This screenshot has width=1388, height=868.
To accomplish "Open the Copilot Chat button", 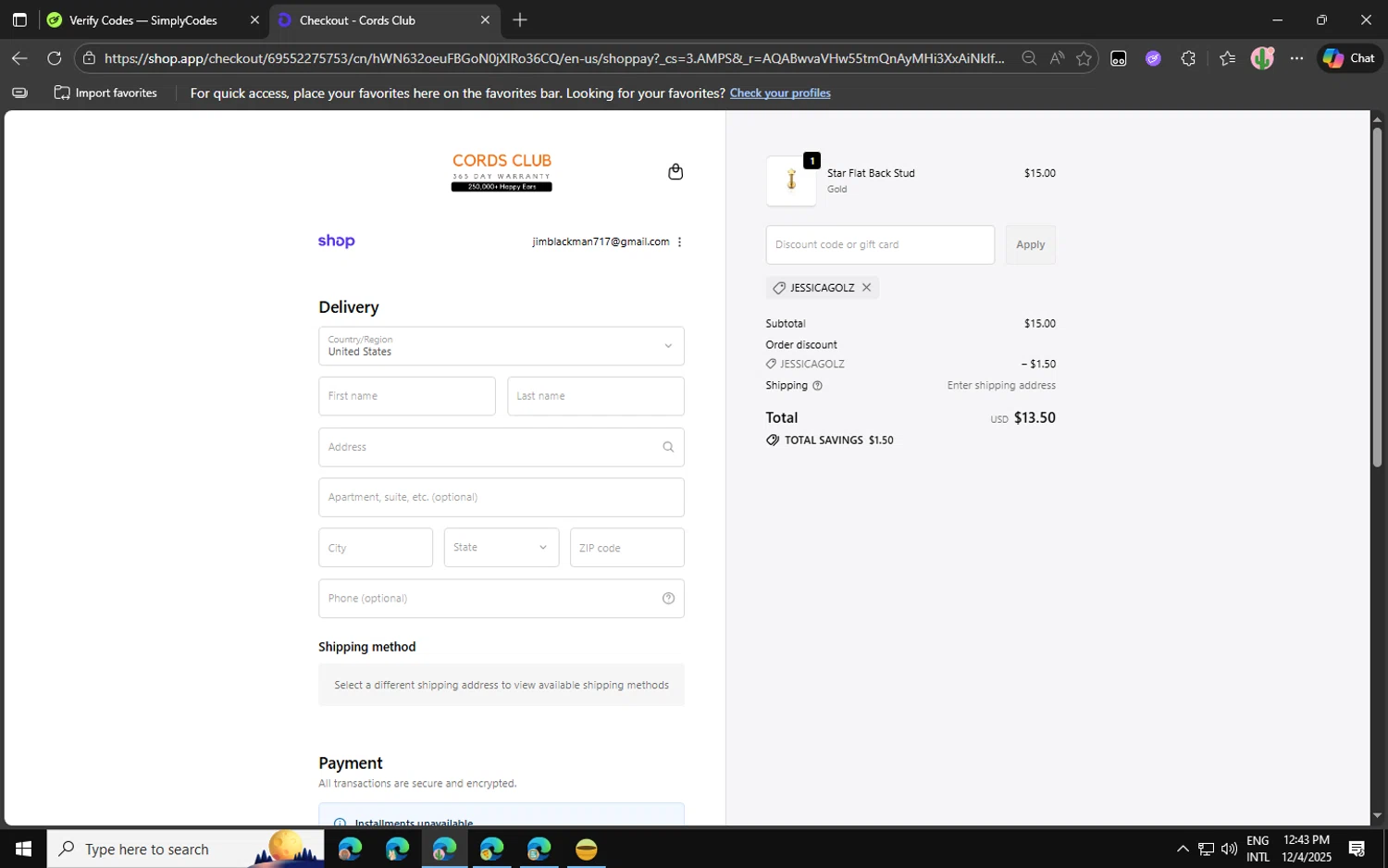I will click(x=1349, y=58).
